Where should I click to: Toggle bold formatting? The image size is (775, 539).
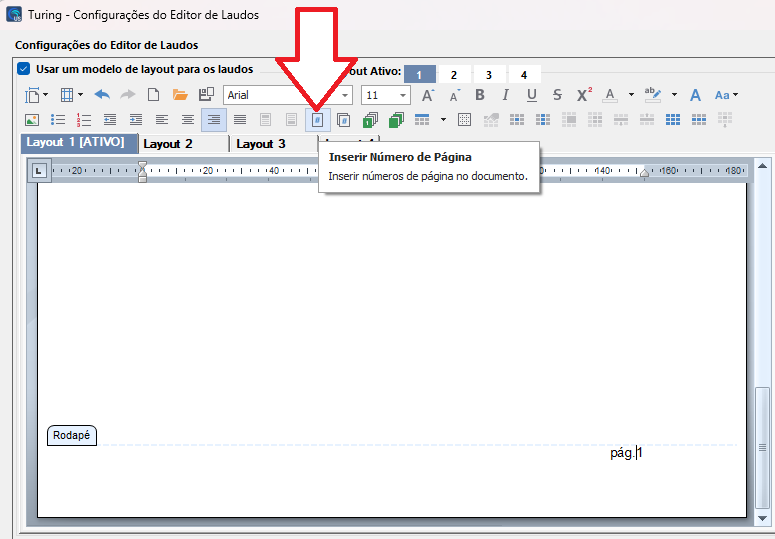click(480, 95)
